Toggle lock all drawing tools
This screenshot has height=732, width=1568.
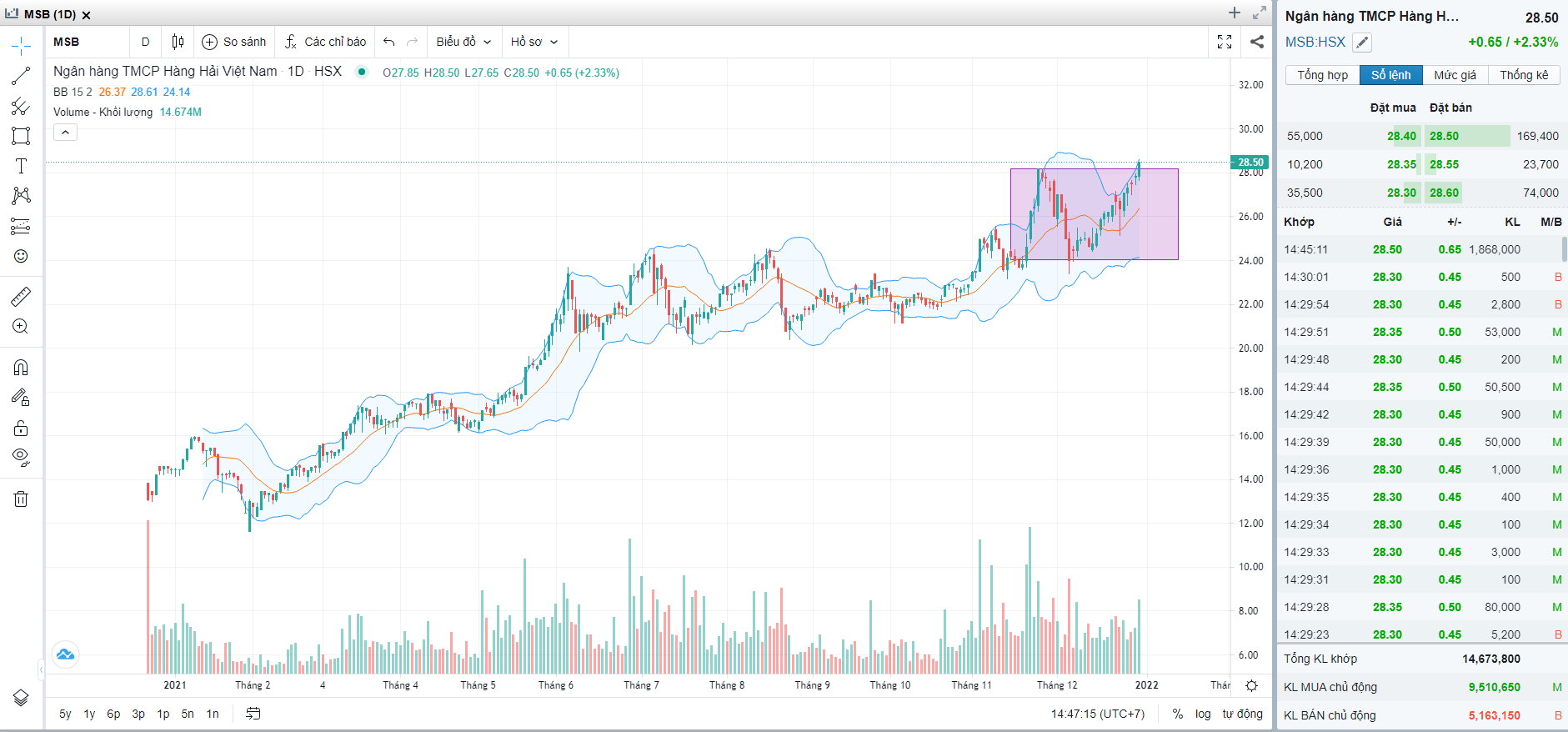tap(21, 429)
